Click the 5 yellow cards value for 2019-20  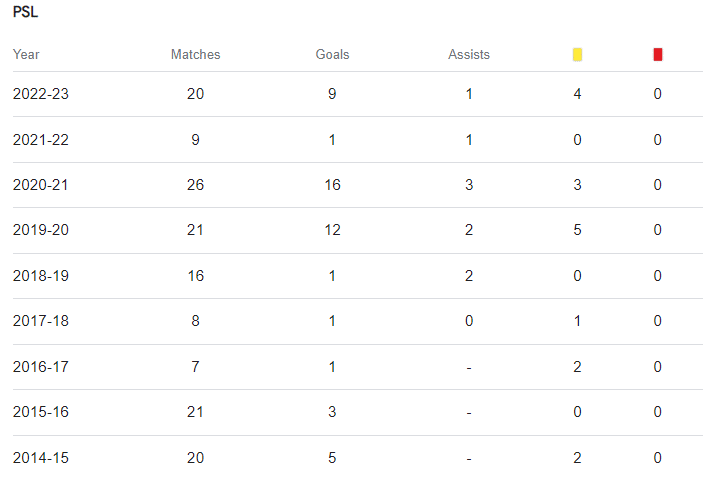click(577, 230)
